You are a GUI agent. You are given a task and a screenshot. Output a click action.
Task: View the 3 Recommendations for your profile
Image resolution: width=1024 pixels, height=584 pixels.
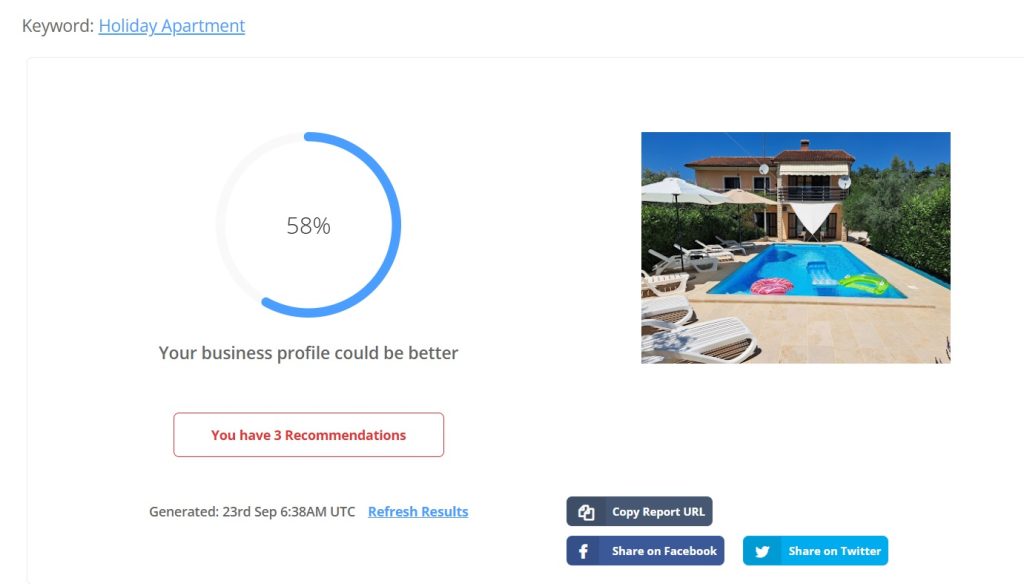click(x=308, y=434)
